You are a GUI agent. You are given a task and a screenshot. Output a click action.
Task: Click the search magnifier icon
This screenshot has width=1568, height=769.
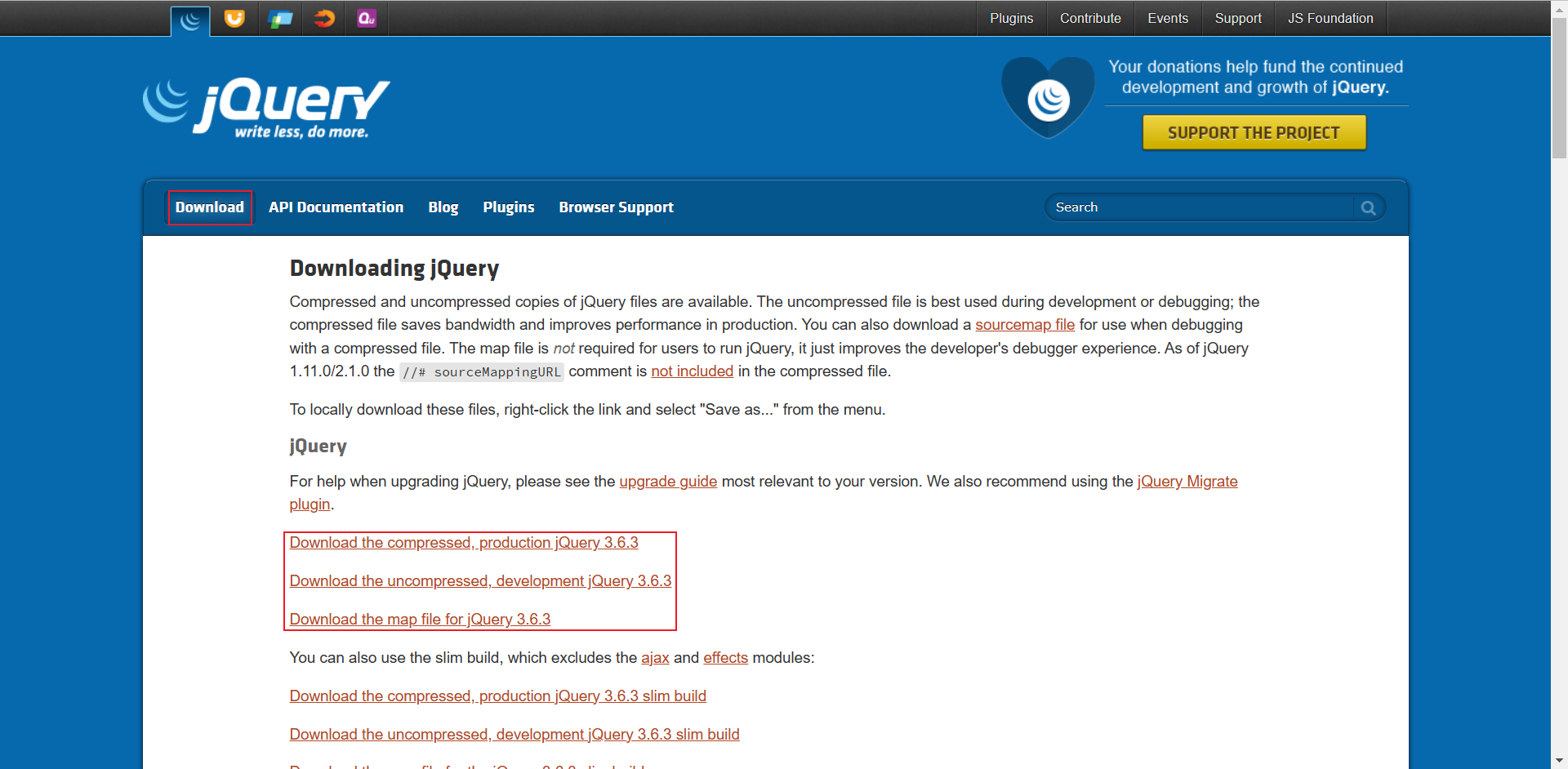point(1368,207)
